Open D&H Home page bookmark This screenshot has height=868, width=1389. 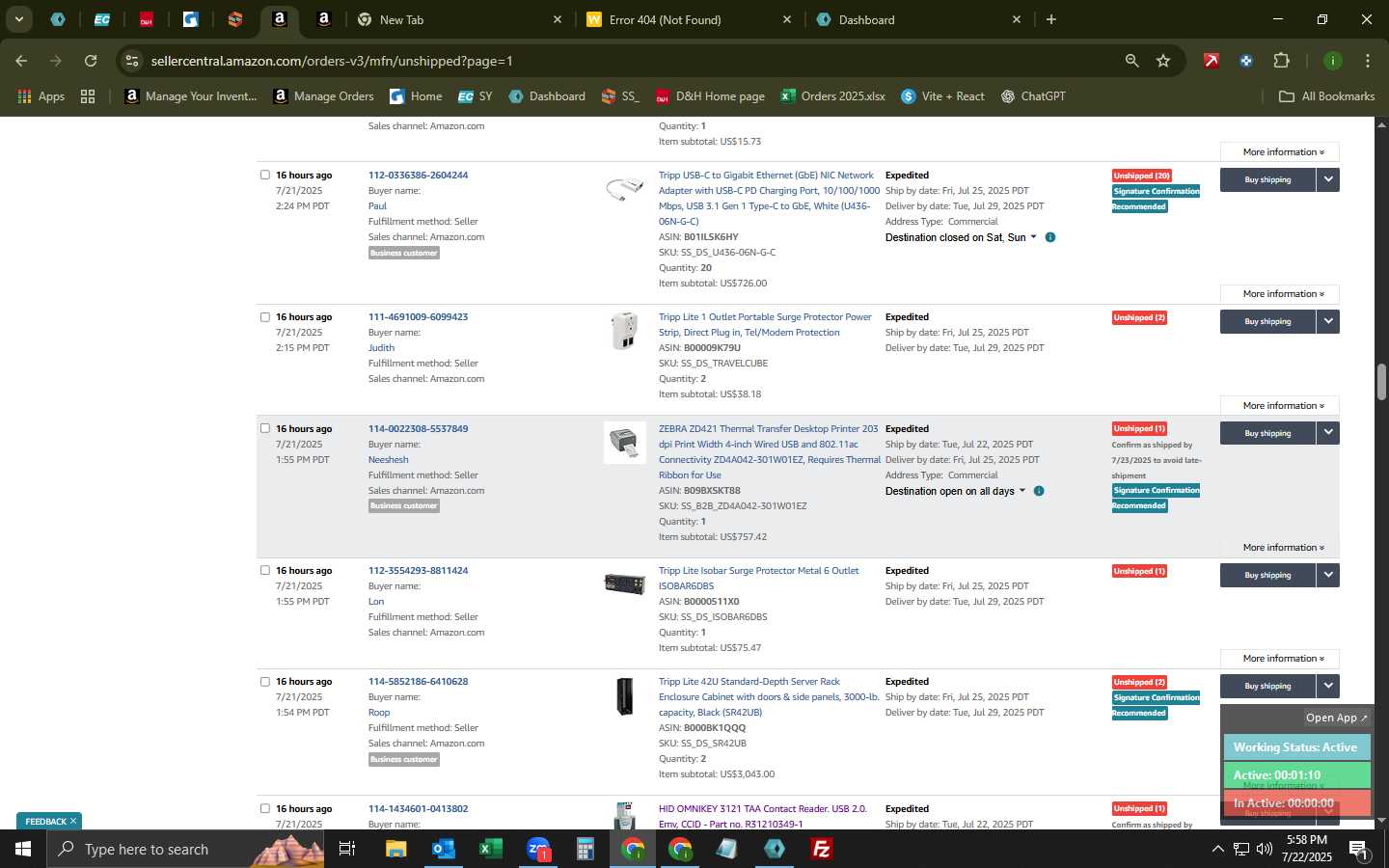pyautogui.click(x=710, y=96)
